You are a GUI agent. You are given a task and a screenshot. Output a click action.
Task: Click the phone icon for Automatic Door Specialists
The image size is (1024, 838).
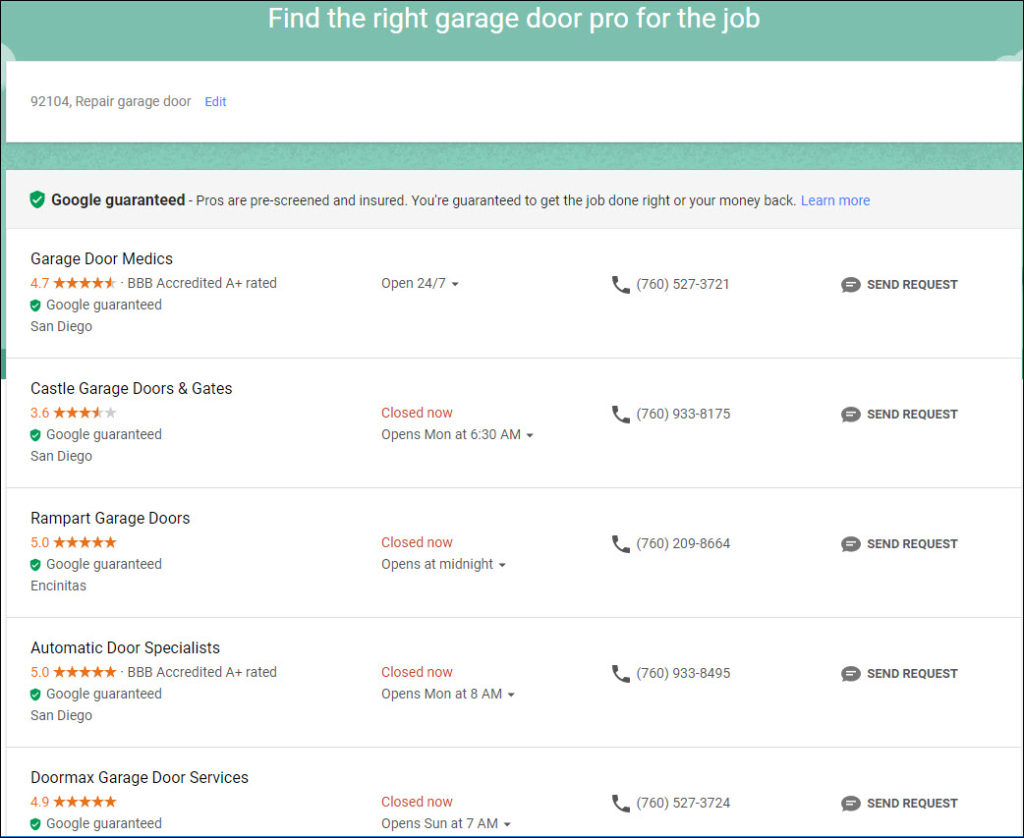[x=620, y=673]
